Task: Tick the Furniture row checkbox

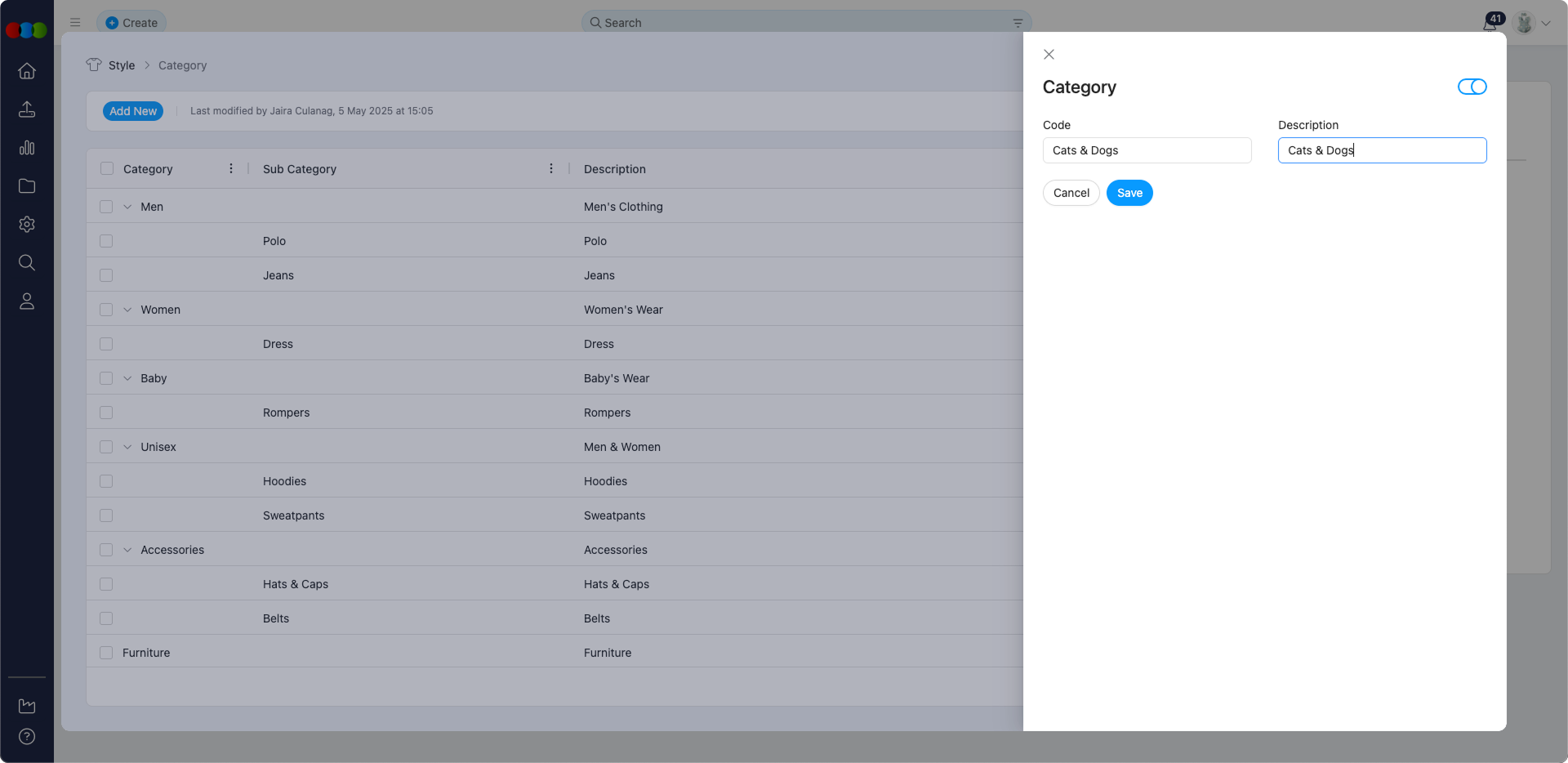Action: [x=106, y=653]
